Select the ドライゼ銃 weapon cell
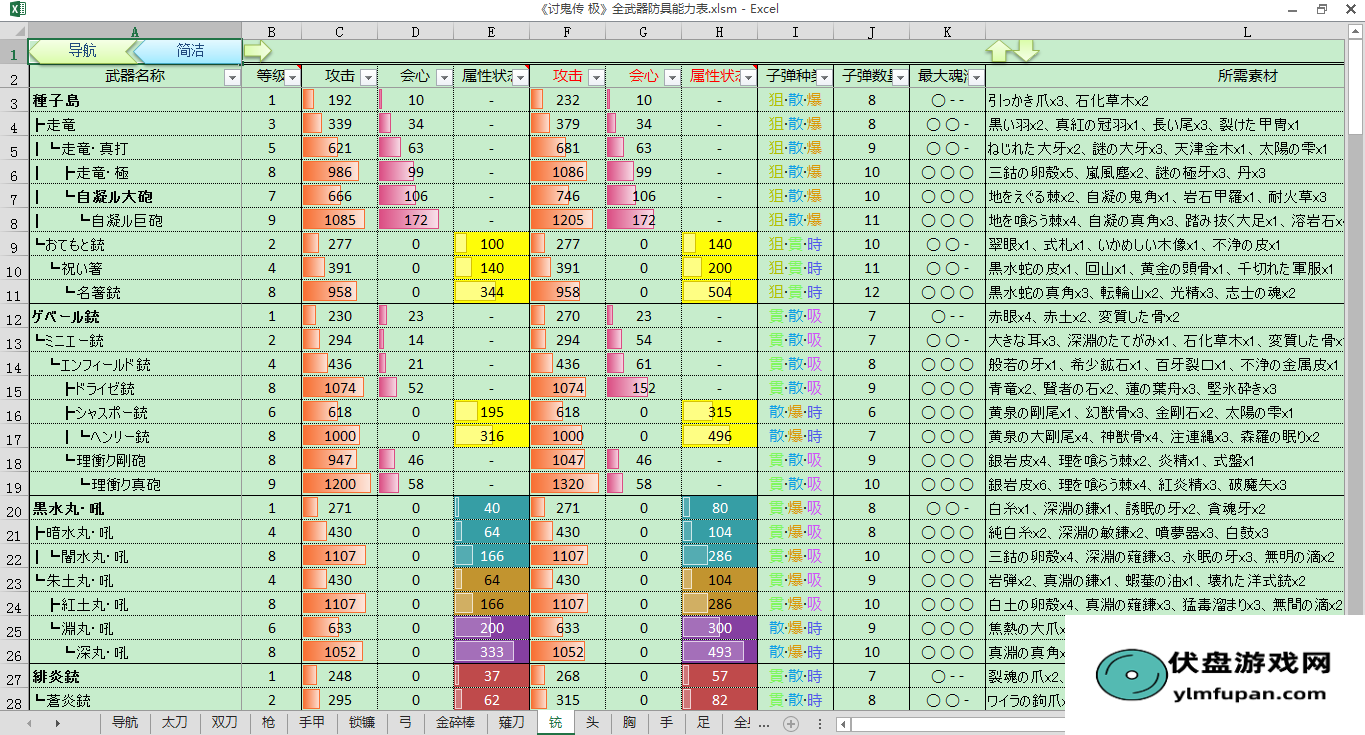 click(x=135, y=388)
